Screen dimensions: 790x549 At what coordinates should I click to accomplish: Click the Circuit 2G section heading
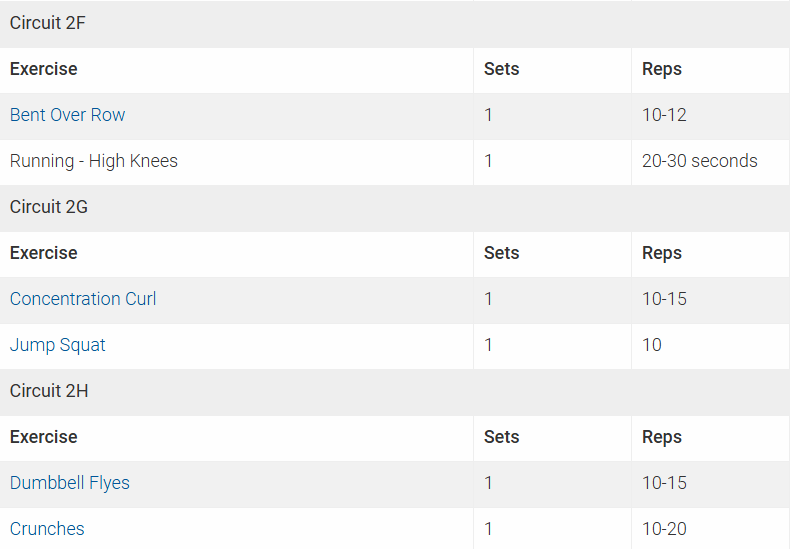pyautogui.click(x=49, y=207)
